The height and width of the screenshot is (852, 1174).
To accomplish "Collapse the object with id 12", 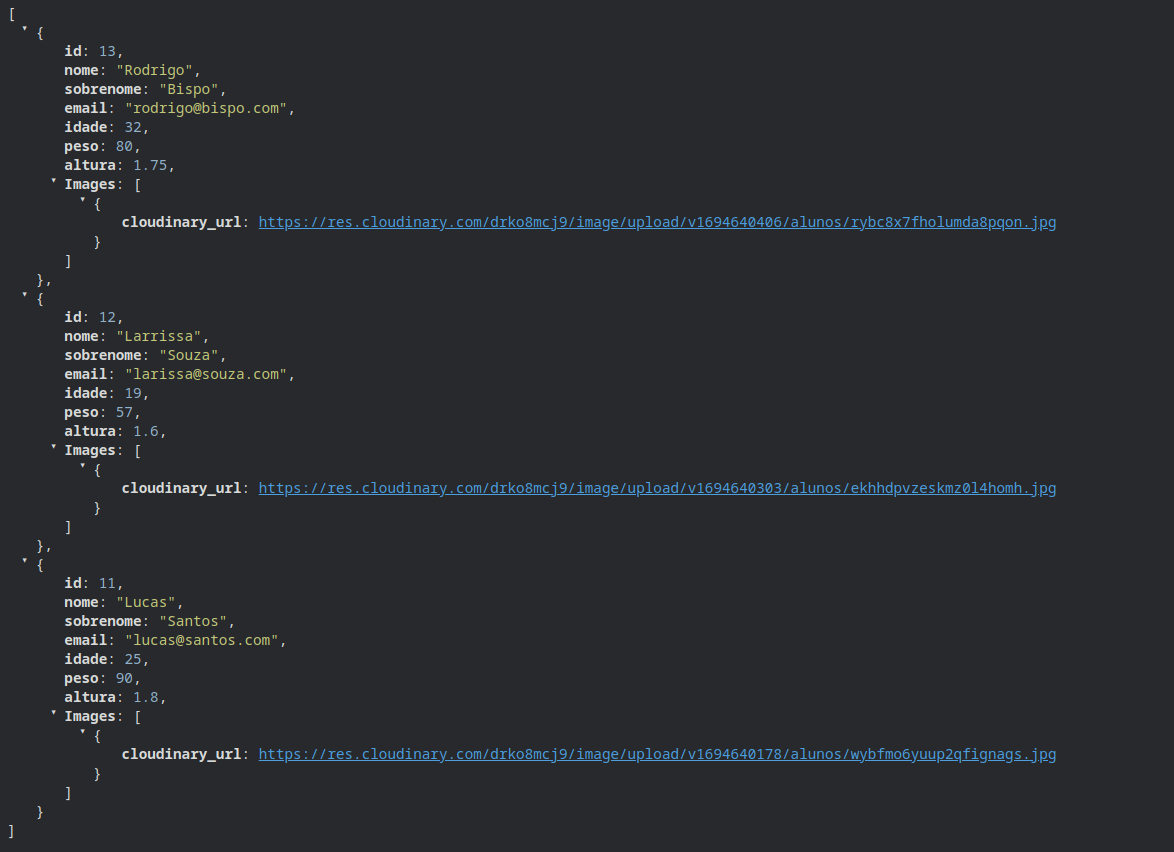I will (x=25, y=296).
